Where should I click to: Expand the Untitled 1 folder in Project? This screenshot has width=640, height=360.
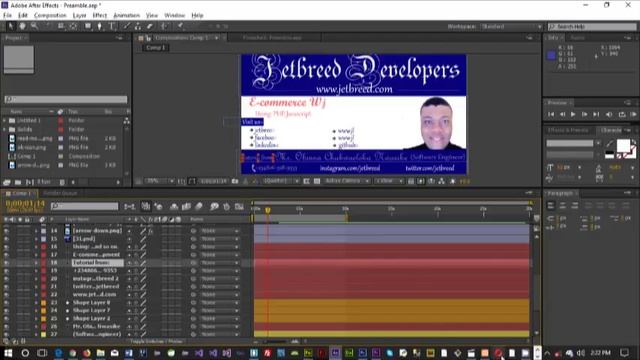click(5, 120)
